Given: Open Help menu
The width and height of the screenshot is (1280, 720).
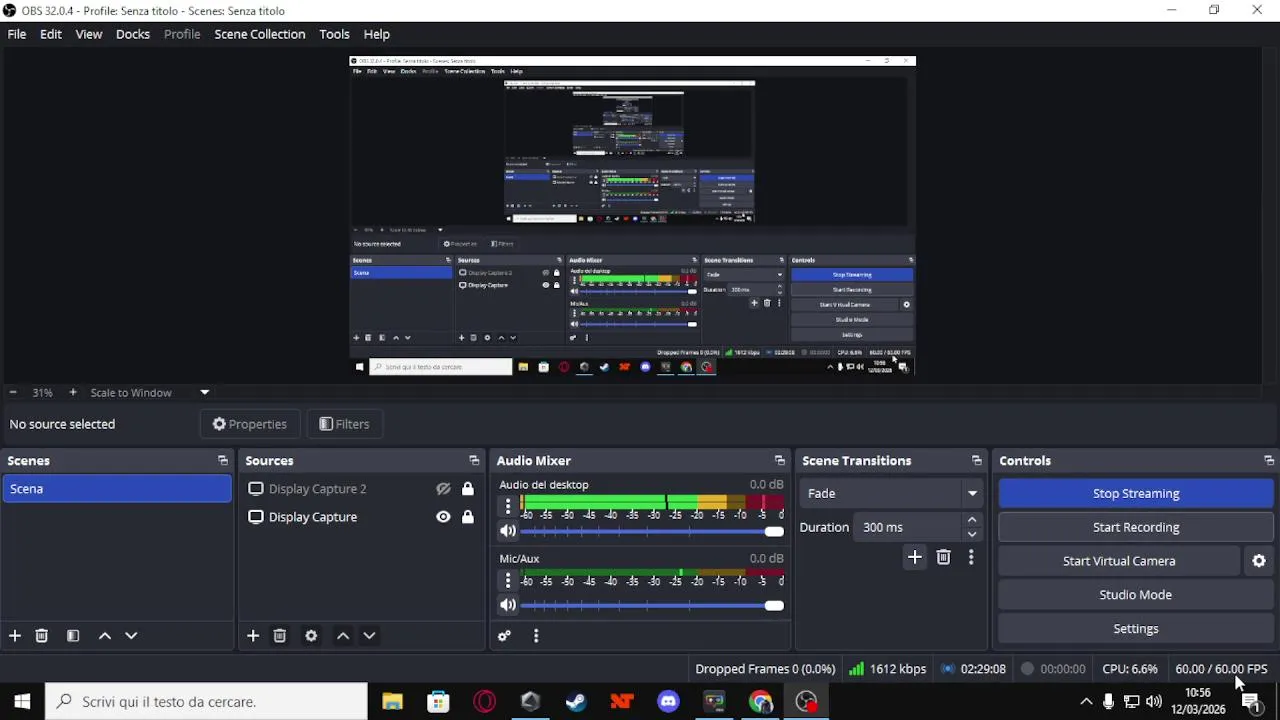Looking at the screenshot, I should tap(377, 34).
